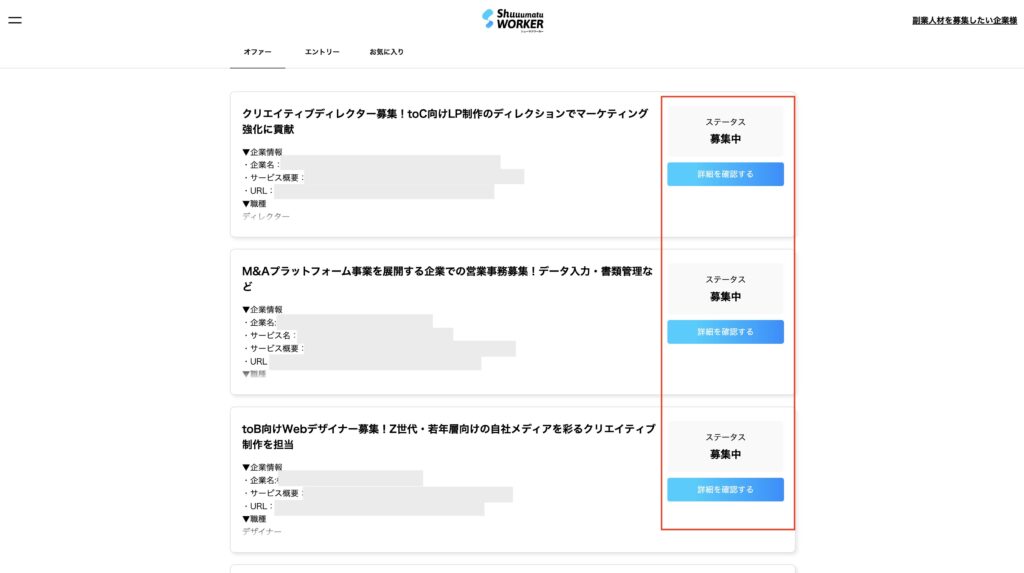Click the Shuumatu Worker logo
This screenshot has height=573, width=1024.
pyautogui.click(x=513, y=20)
